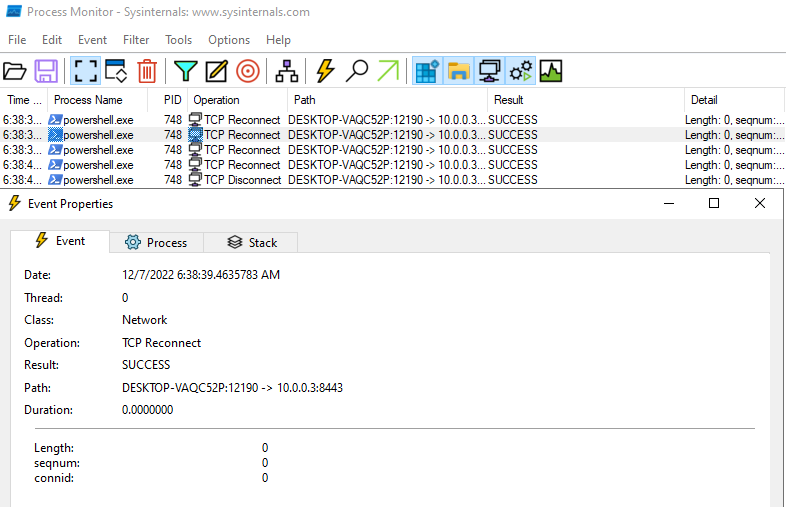Toggle the Capture events icon
Screen dimensions: 786x507
(x=85, y=71)
